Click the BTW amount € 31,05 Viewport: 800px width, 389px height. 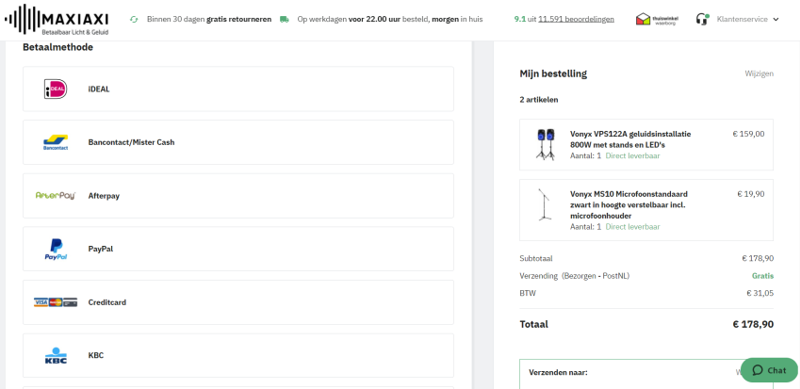coord(760,293)
